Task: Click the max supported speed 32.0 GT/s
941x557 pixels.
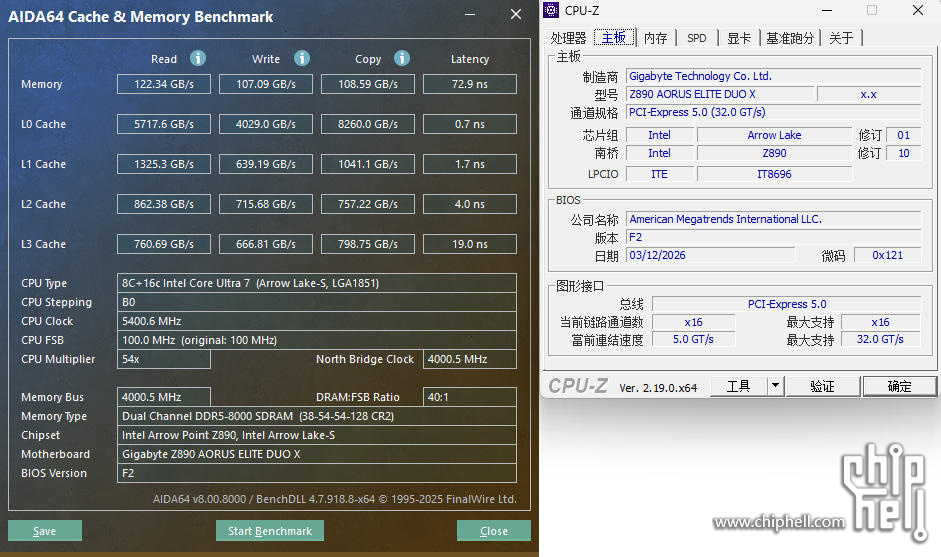Action: pyautogui.click(x=880, y=339)
